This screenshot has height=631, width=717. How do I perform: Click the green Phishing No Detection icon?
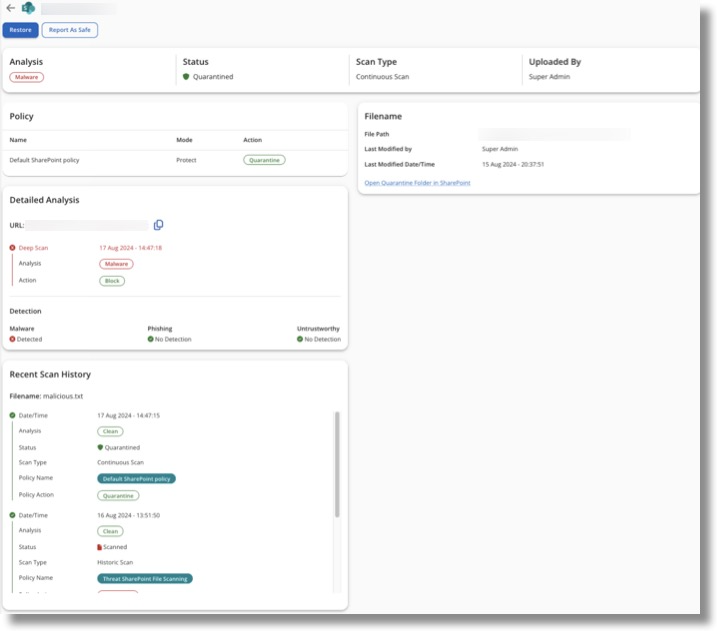coord(151,339)
